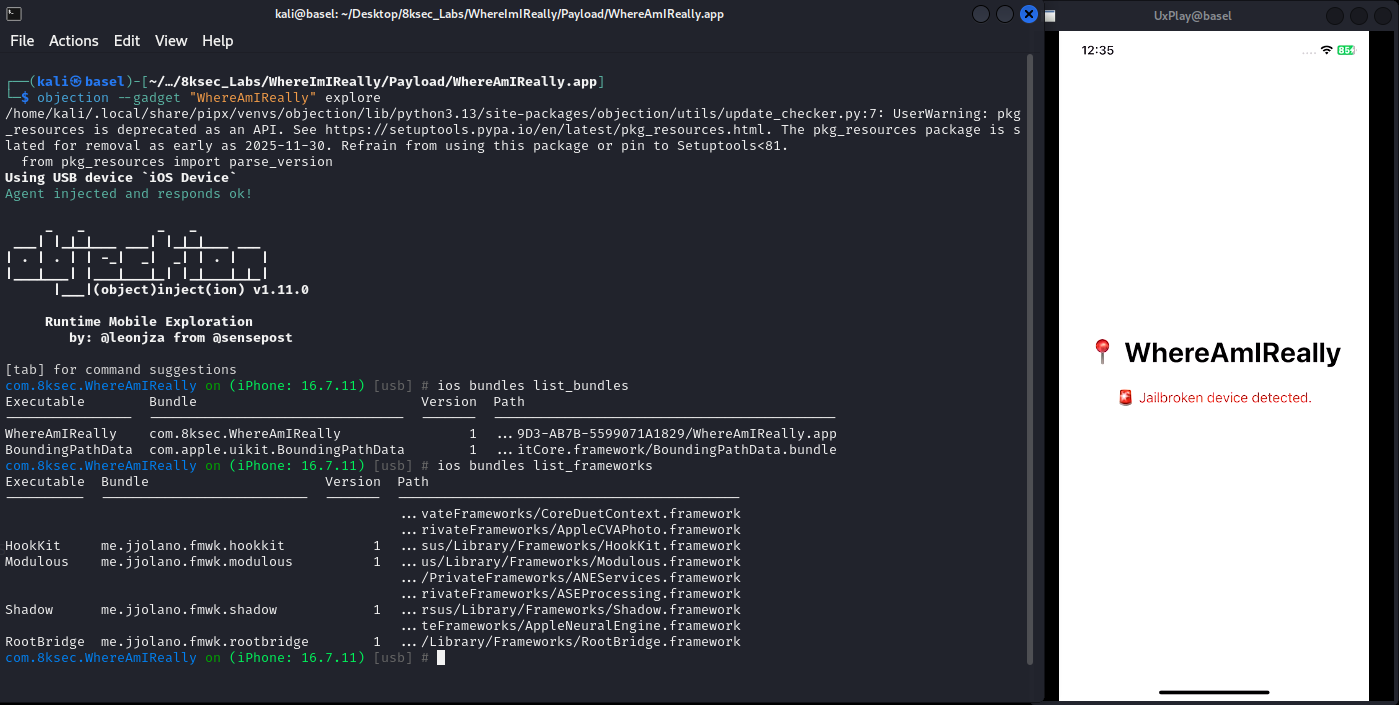The height and width of the screenshot is (705, 1399).
Task: Click 'me.jjolano.fmwk.modulous' bundle text
Action: [197, 562]
